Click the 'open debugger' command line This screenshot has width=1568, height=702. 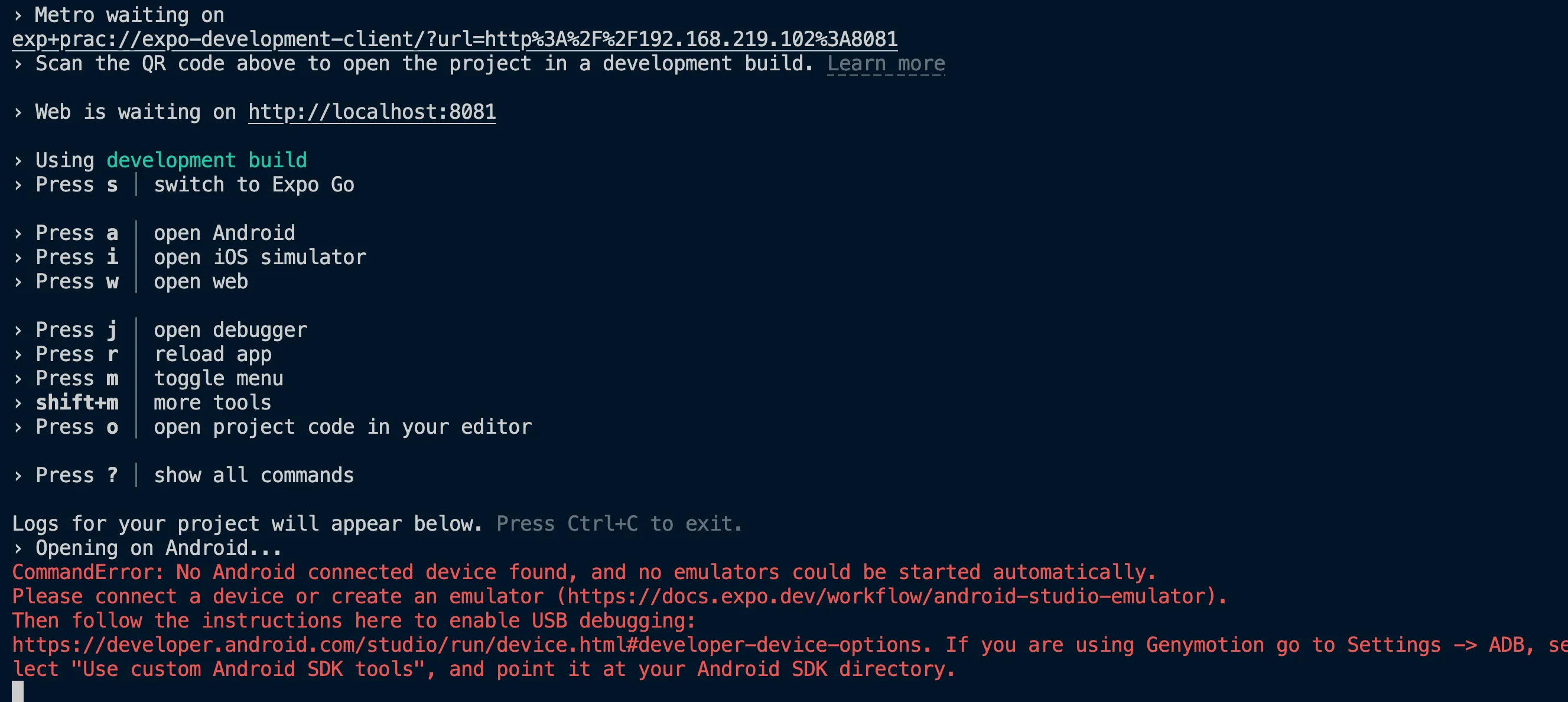[160, 330]
